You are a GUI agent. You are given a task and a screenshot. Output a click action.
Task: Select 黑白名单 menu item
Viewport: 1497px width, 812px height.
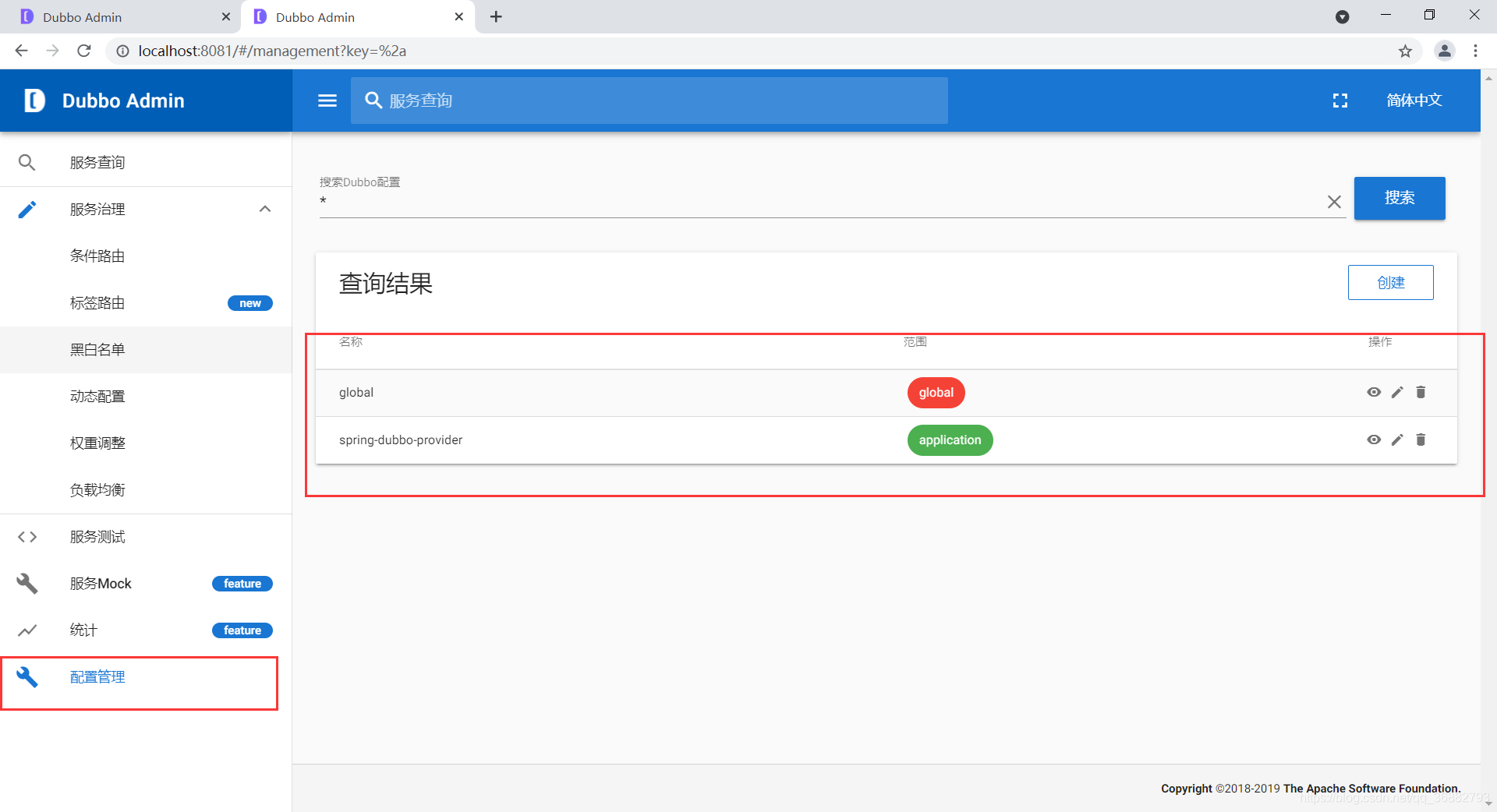[x=146, y=350]
